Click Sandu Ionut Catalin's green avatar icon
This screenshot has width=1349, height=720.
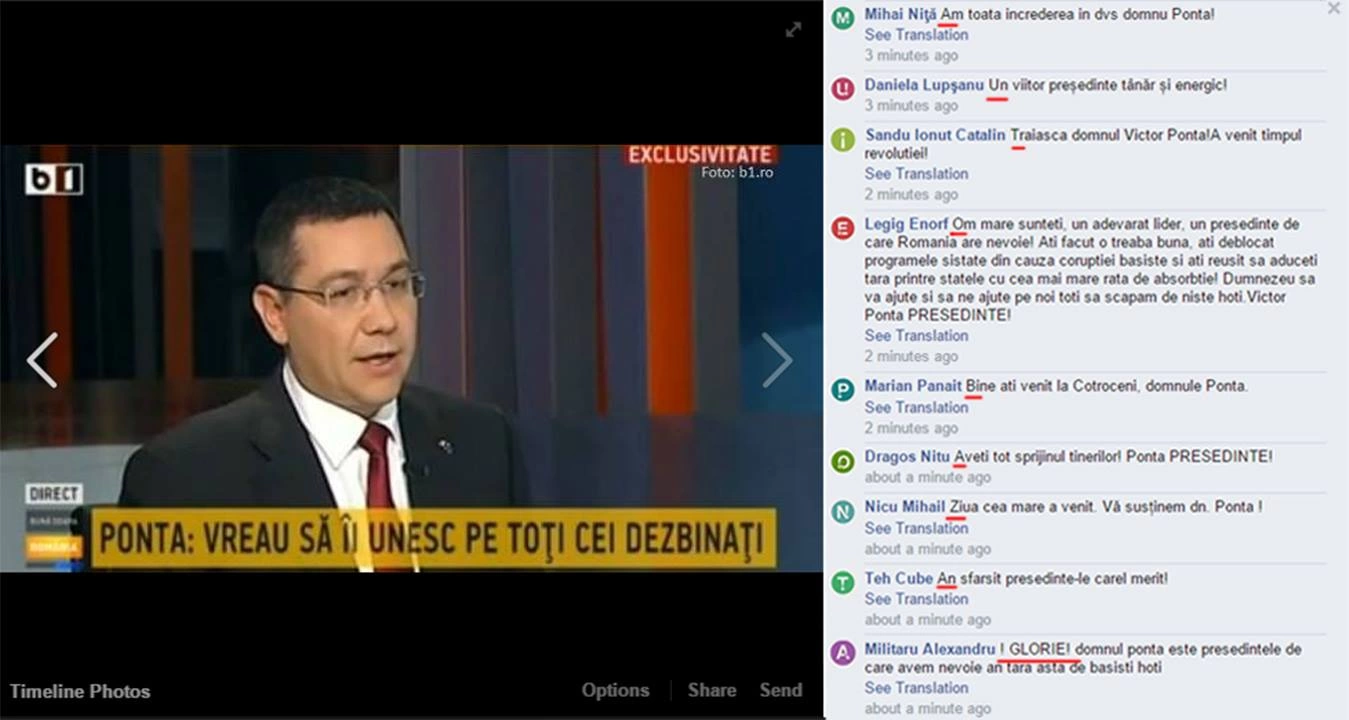(x=843, y=139)
